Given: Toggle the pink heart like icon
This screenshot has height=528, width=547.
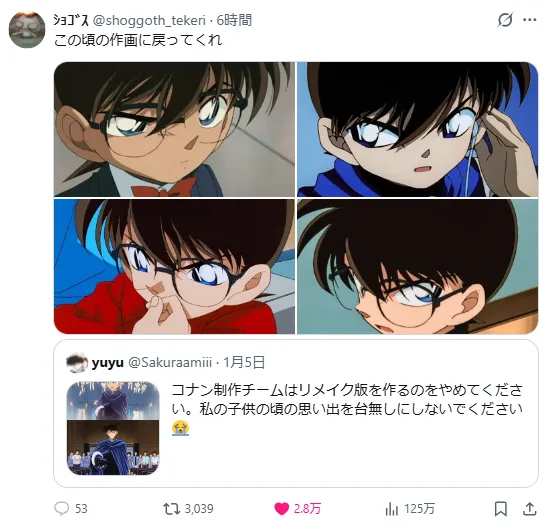Looking at the screenshot, I should point(282,508).
